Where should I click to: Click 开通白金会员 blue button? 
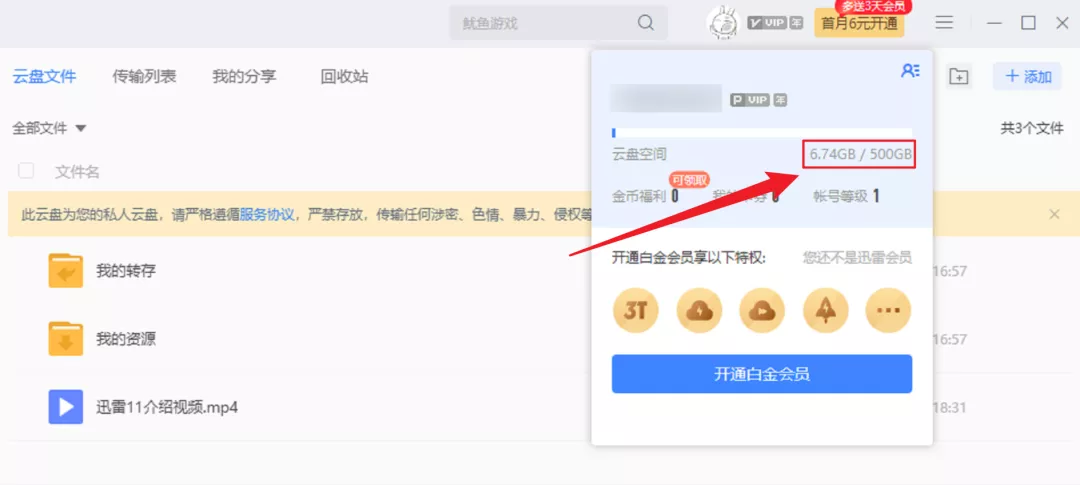coord(762,374)
